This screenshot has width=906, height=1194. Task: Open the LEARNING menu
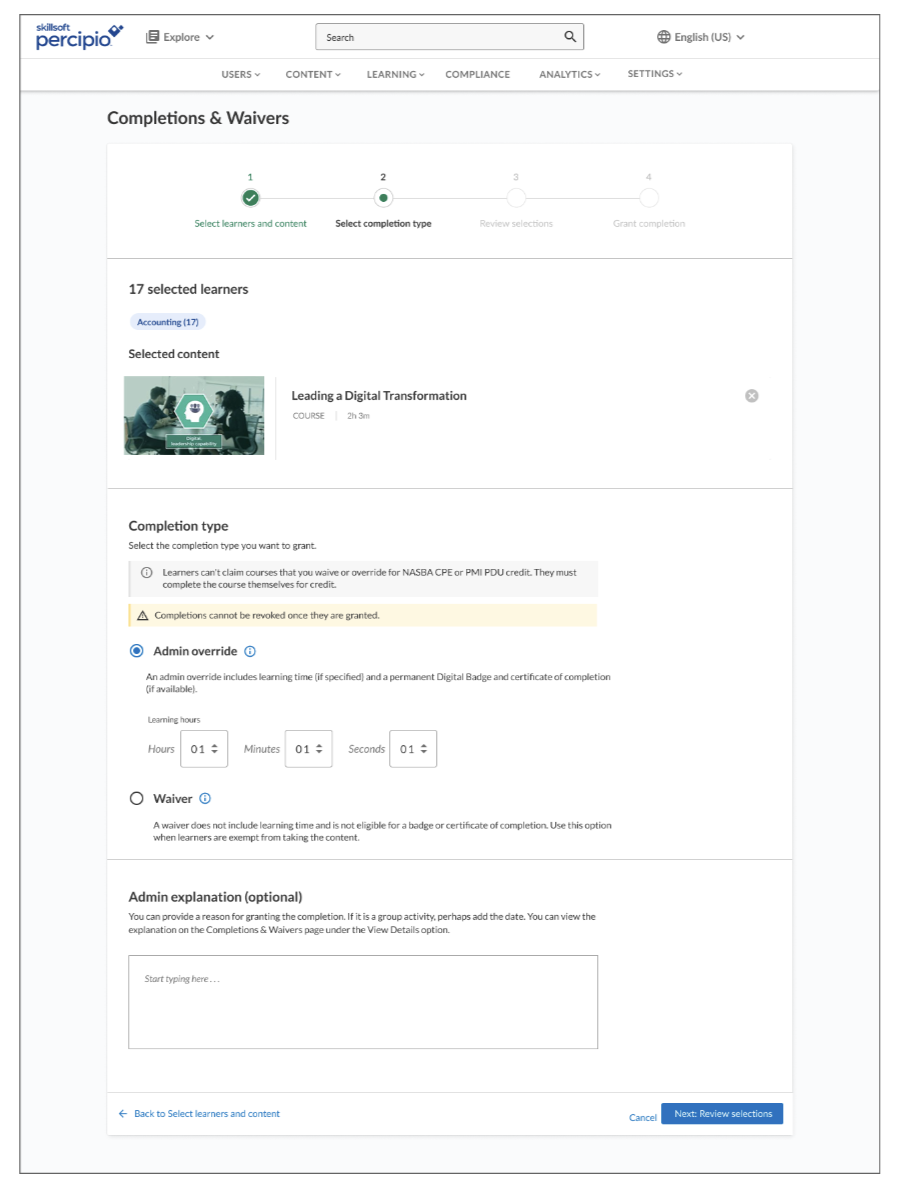pyautogui.click(x=395, y=74)
